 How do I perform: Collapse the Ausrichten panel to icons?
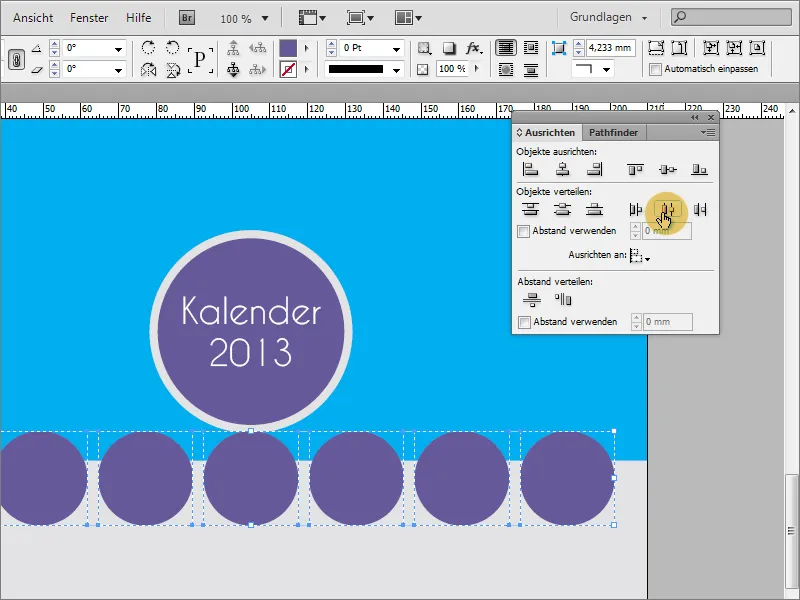pyautogui.click(x=695, y=118)
